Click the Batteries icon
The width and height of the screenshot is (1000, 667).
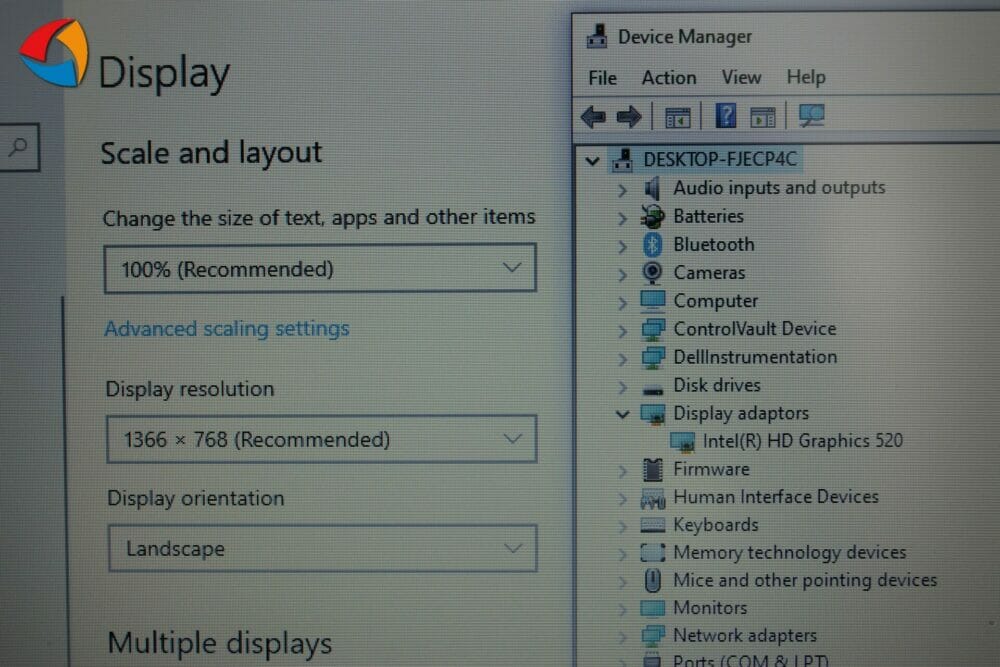click(x=652, y=217)
